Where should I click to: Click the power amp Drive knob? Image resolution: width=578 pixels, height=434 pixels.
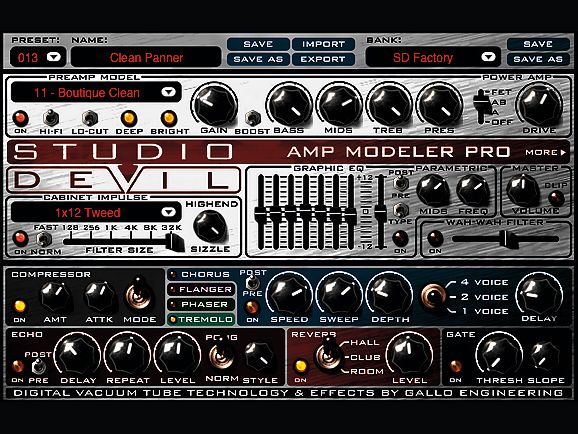click(539, 105)
